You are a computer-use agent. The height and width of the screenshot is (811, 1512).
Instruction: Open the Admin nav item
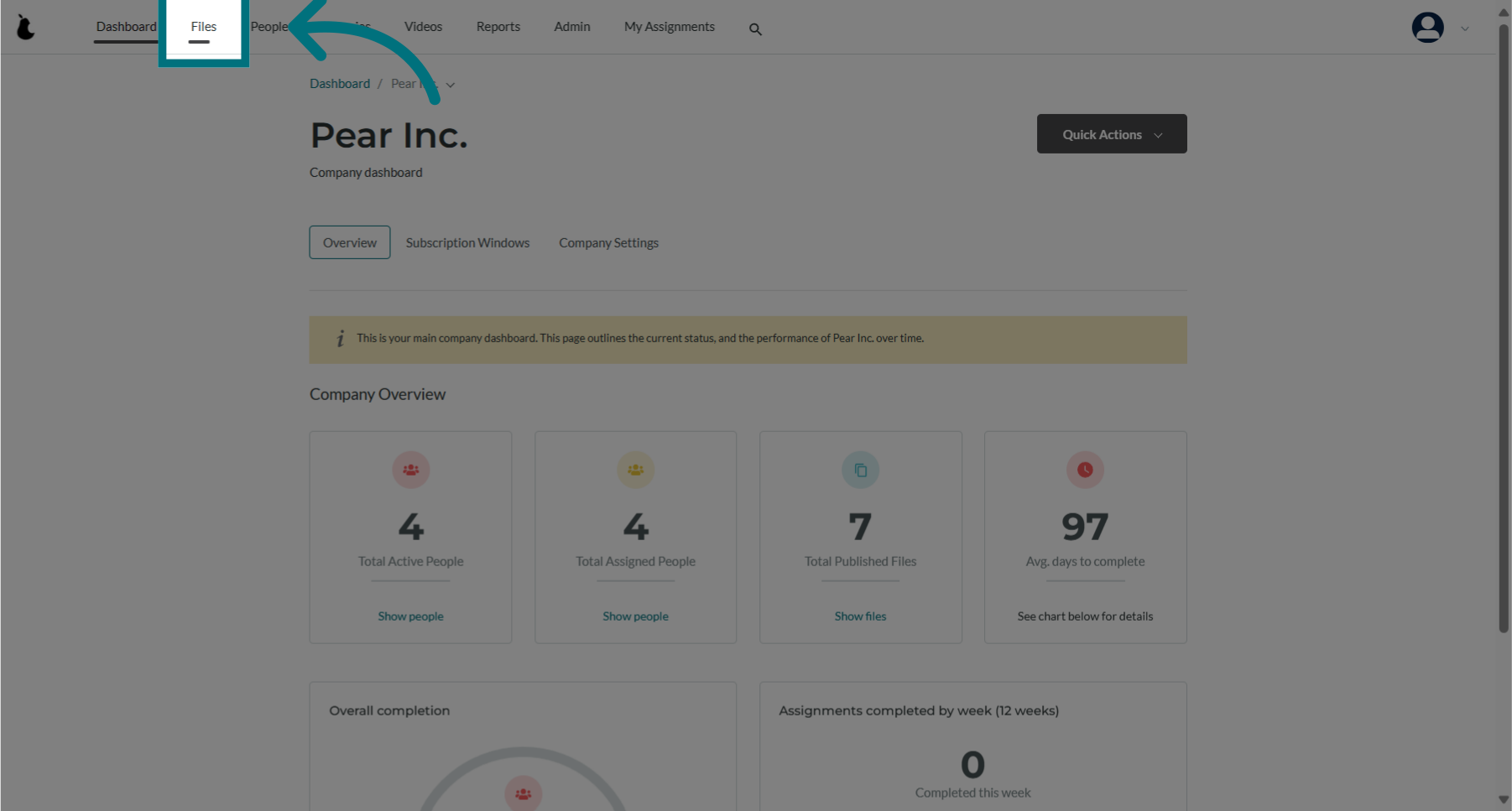point(572,27)
